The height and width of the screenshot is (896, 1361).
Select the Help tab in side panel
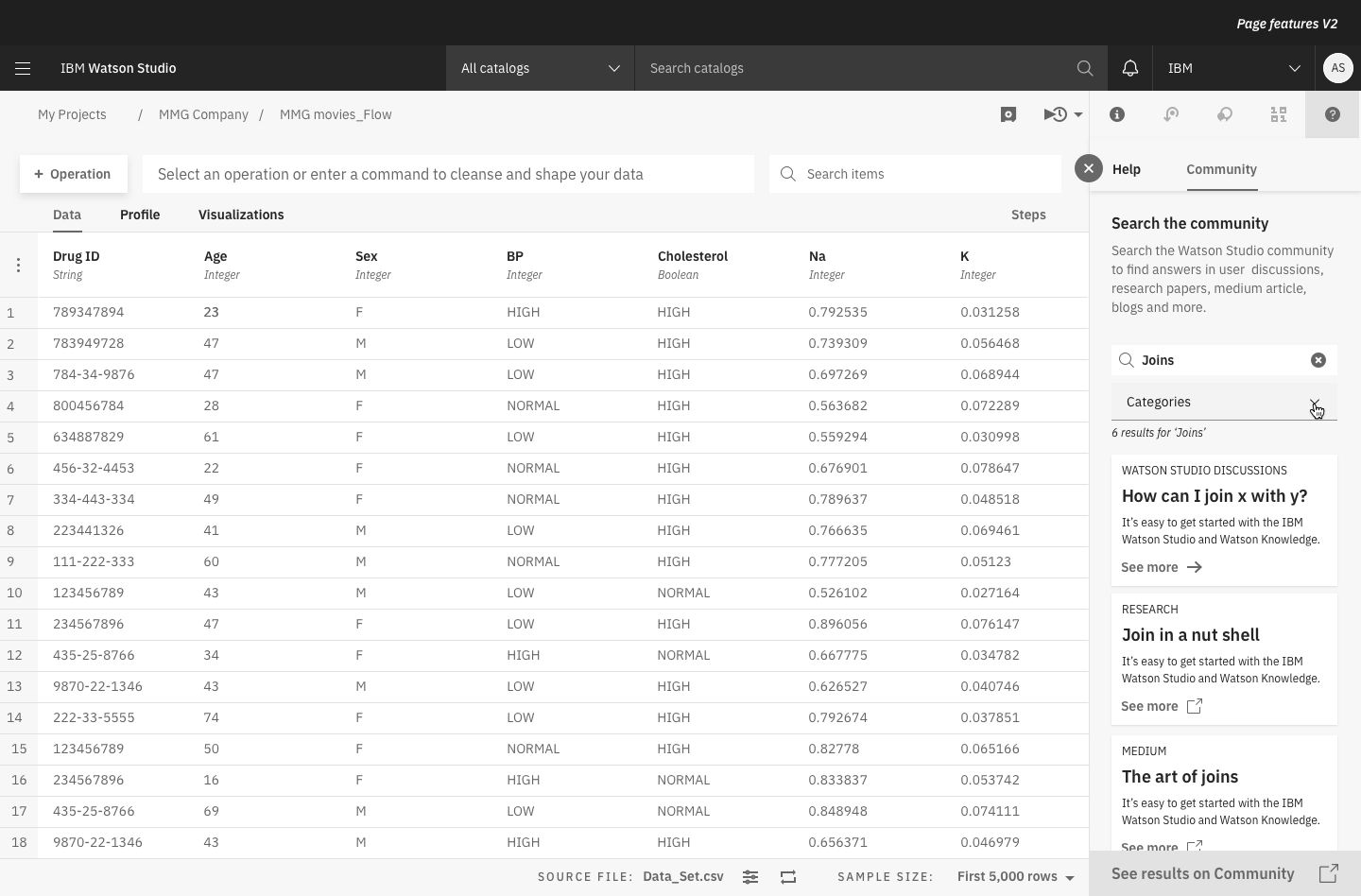click(1126, 169)
